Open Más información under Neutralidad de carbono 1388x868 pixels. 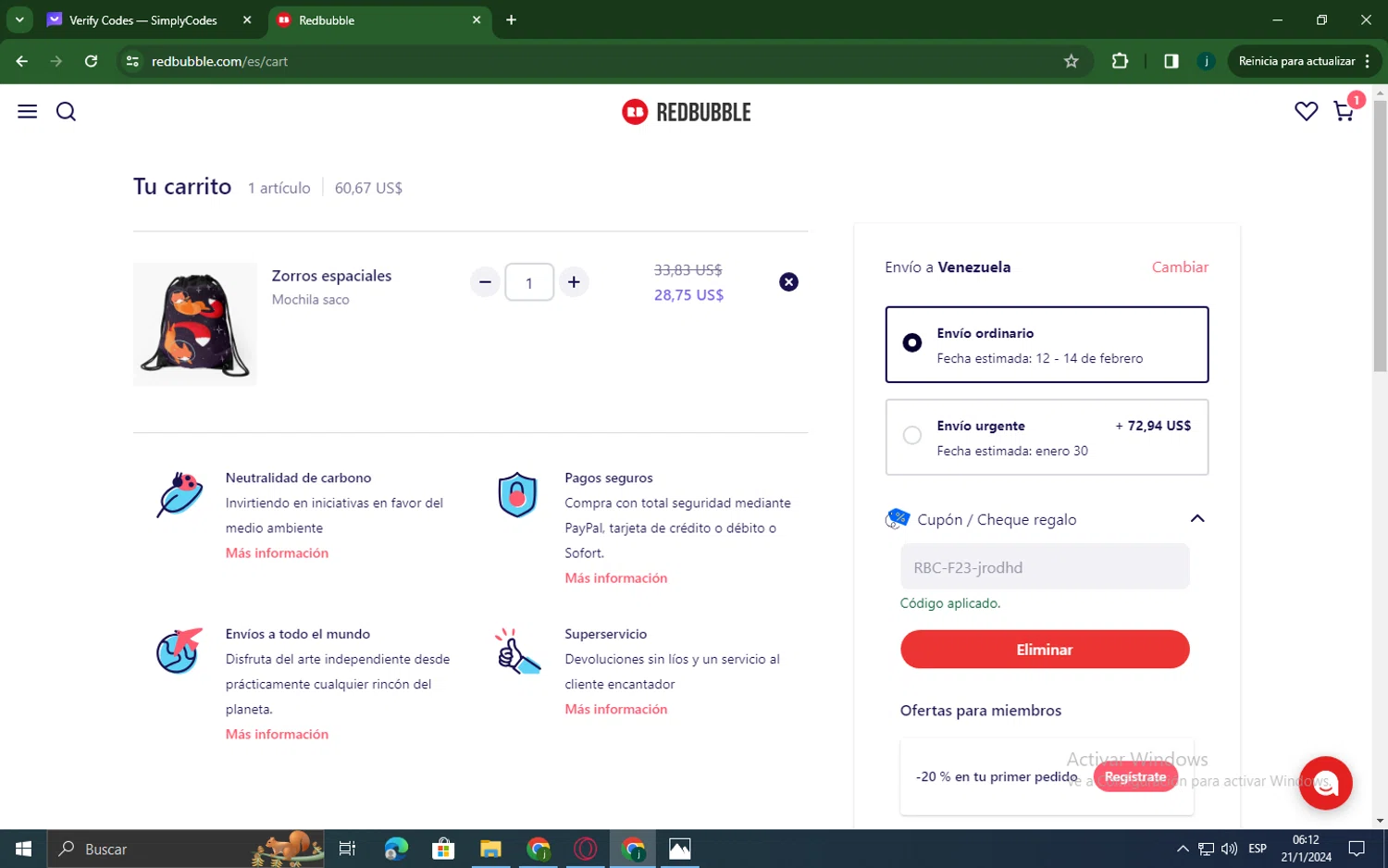(x=277, y=553)
